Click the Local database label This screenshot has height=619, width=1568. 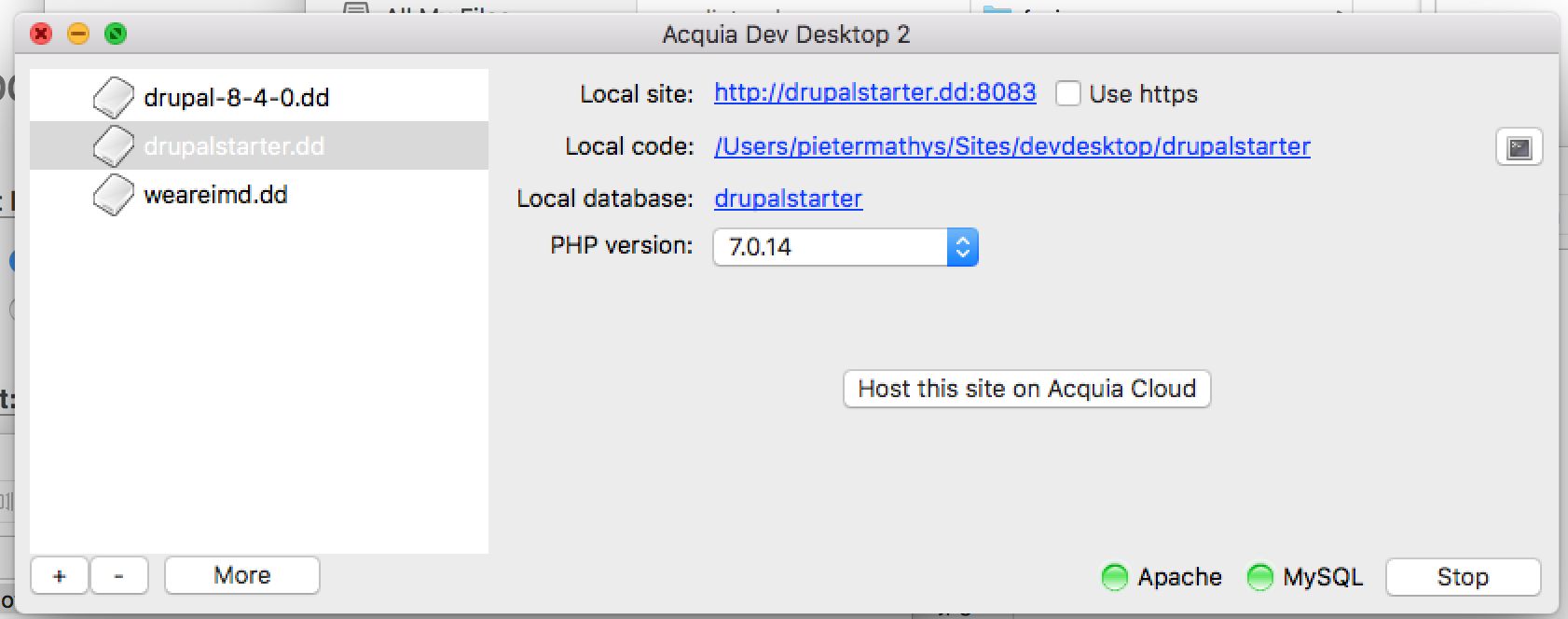click(x=605, y=199)
